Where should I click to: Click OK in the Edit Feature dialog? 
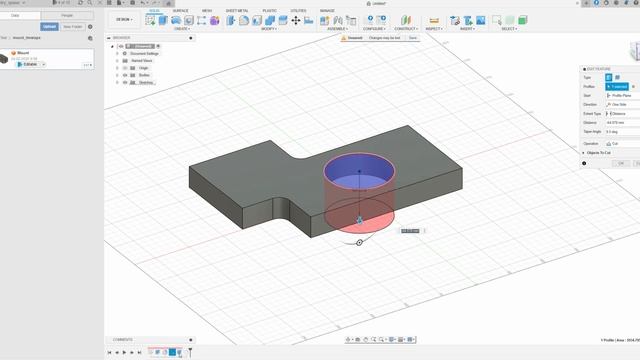point(621,163)
